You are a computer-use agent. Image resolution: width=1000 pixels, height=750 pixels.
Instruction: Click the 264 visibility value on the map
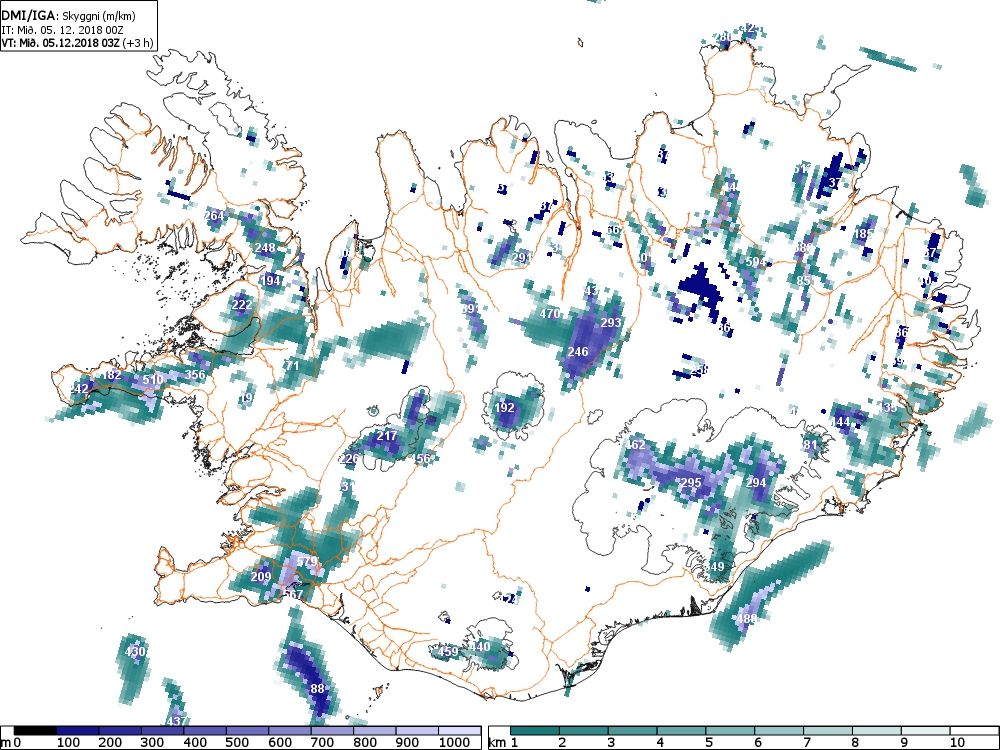tap(214, 216)
